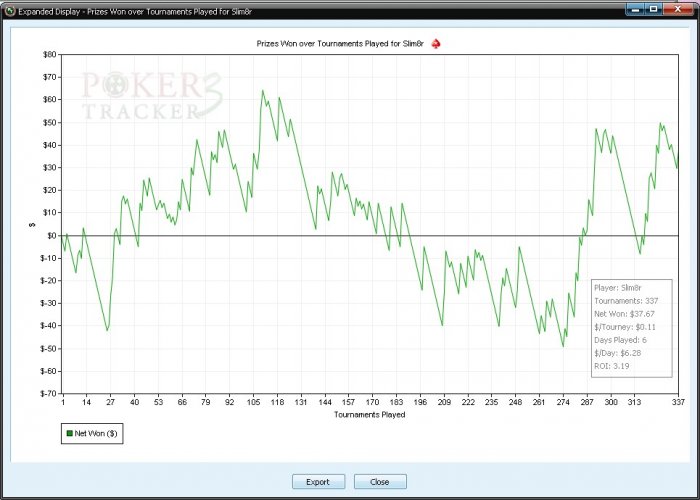The width and height of the screenshot is (700, 500).
Task: Click the 337 tick on the horizontal axis
Action: pyautogui.click(x=676, y=402)
